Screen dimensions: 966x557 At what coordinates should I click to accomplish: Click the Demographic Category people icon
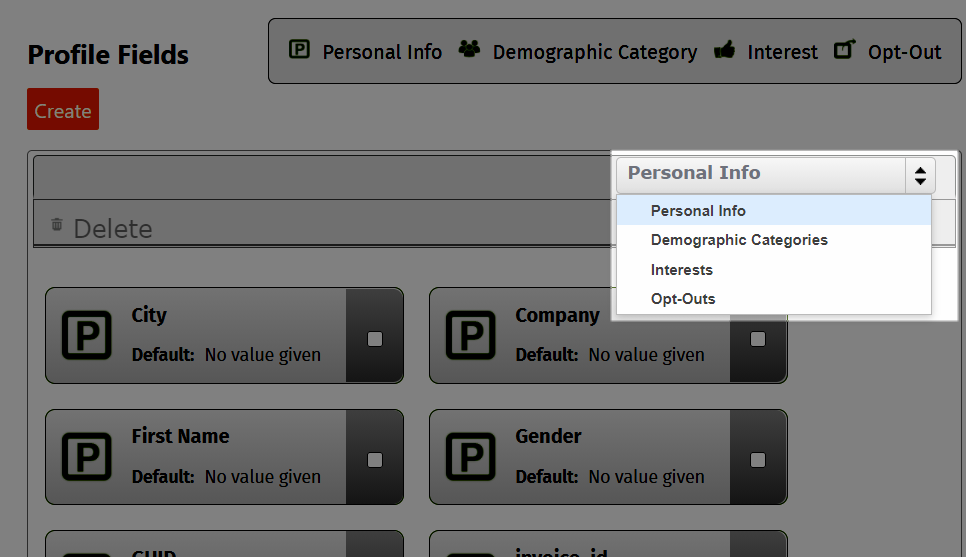coord(469,49)
